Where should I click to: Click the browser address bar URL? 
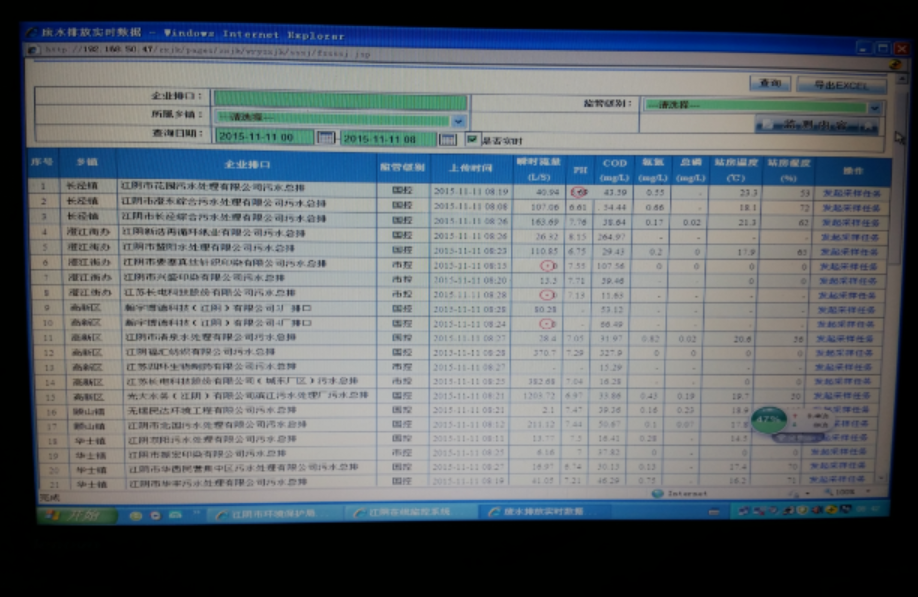[x=208, y=52]
